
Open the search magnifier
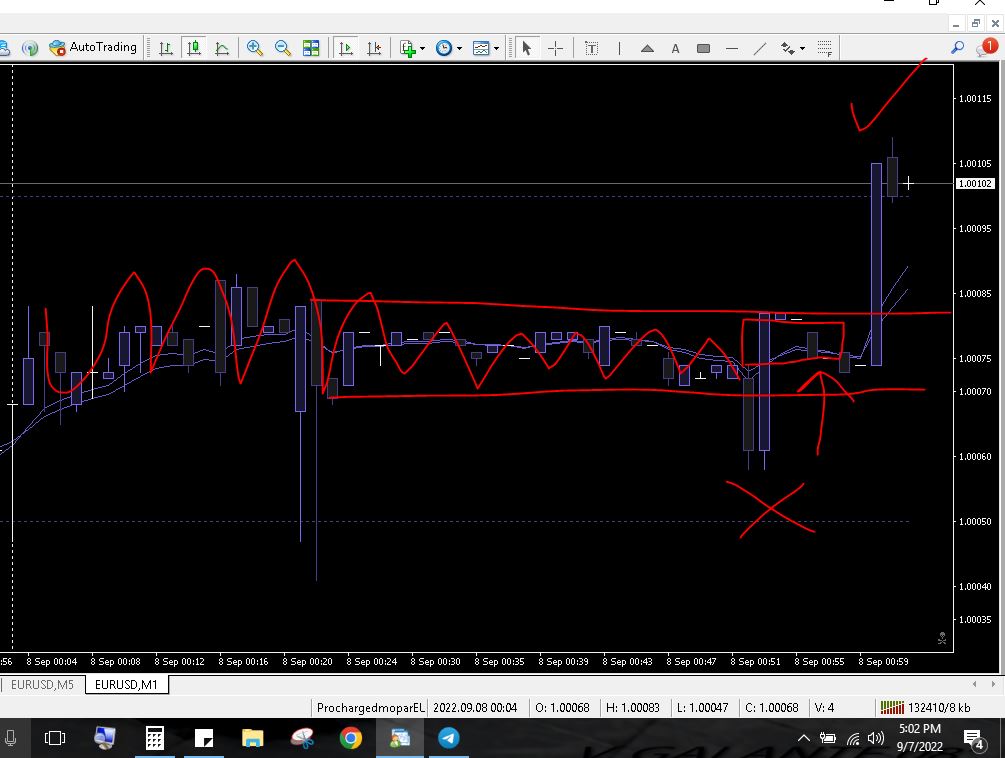tap(957, 47)
